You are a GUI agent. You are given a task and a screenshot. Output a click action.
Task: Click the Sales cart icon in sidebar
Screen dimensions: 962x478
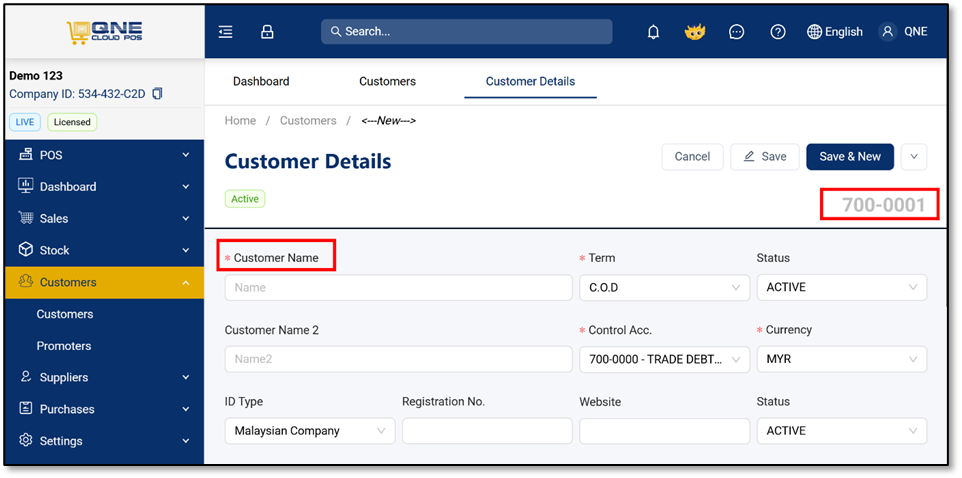pos(26,218)
